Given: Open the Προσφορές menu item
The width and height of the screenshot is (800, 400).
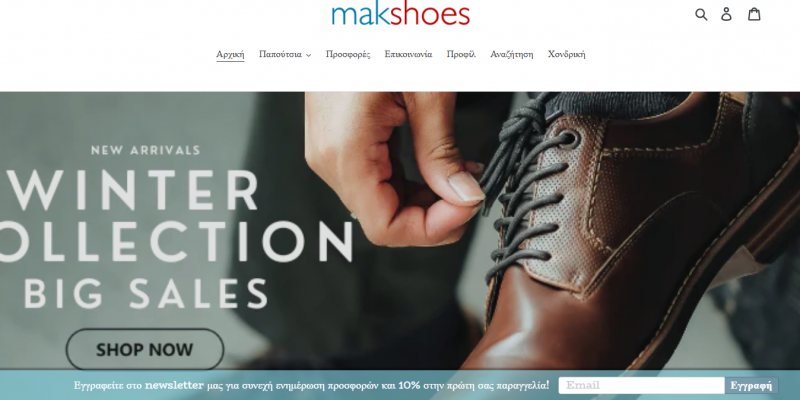Looking at the screenshot, I should click(x=348, y=54).
